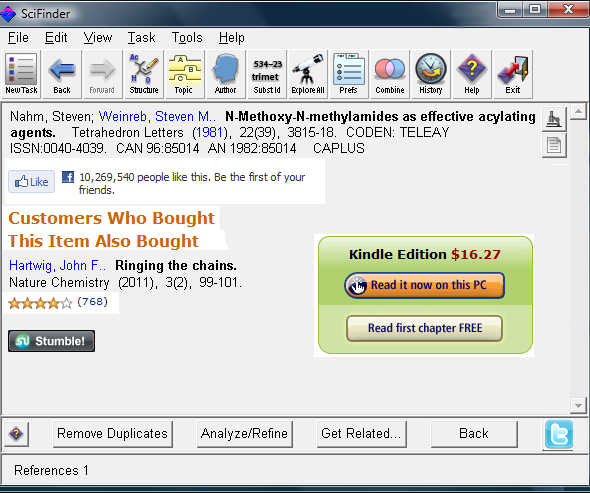Viewport: 590px width, 493px height.
Task: Click the New Task toolbar icon
Action: (21, 74)
